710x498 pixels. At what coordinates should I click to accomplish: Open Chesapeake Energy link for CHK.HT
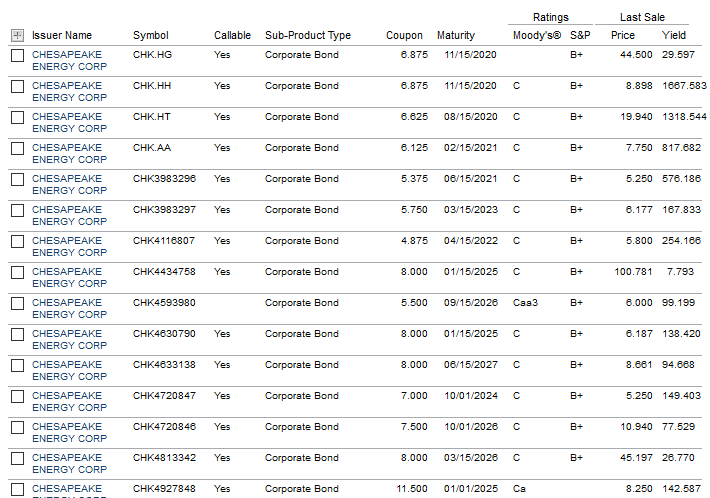[69, 123]
